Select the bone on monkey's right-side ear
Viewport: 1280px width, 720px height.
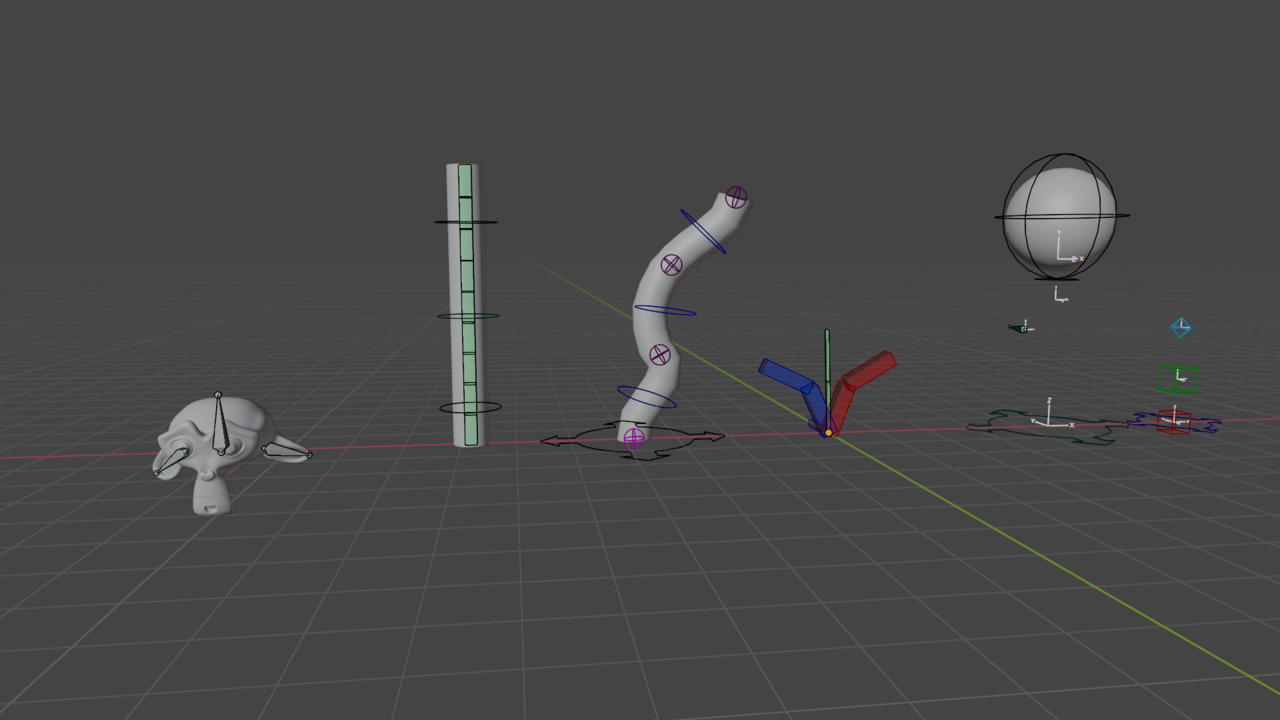pos(287,451)
